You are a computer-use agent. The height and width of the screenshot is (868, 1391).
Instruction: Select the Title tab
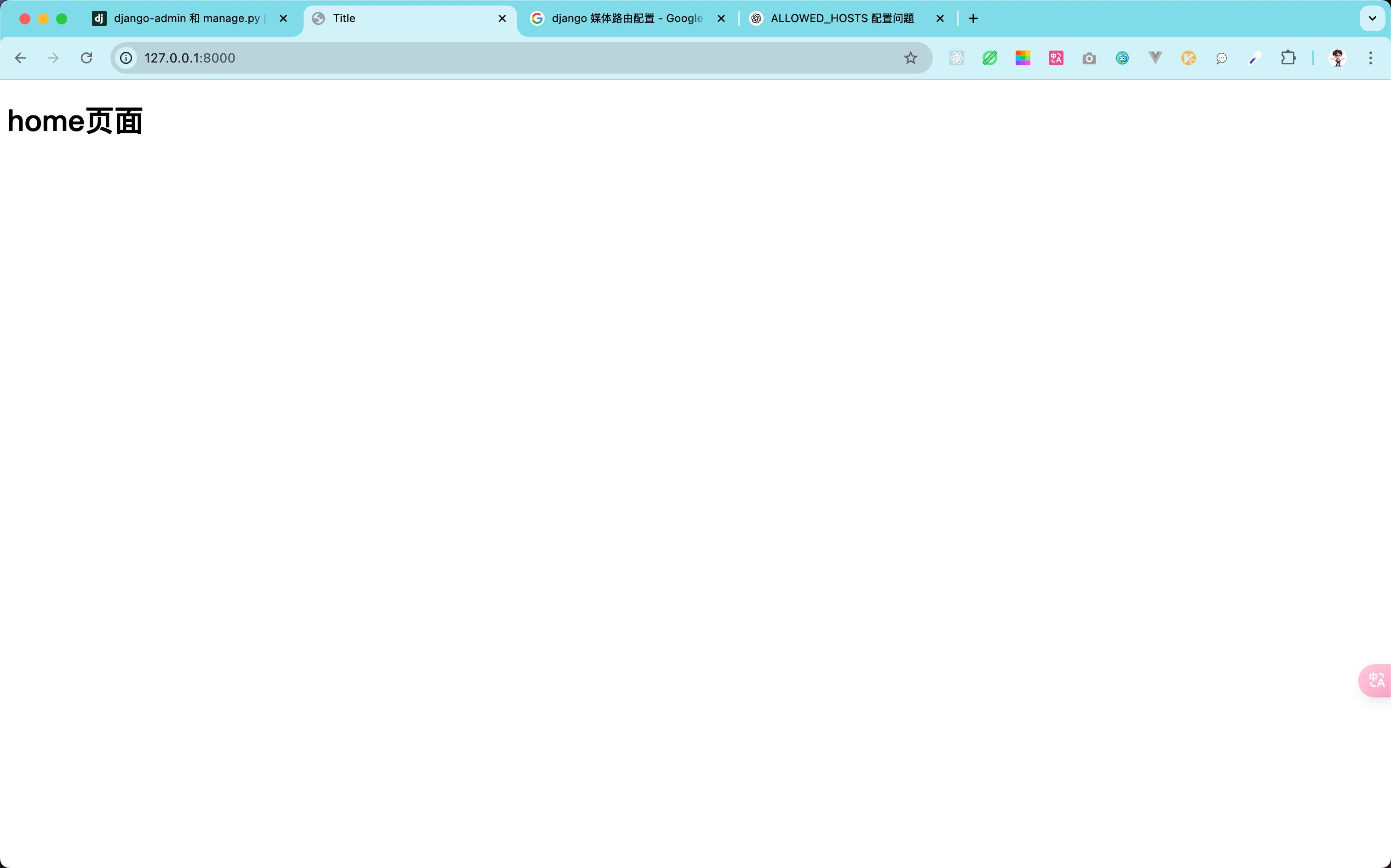click(x=409, y=18)
